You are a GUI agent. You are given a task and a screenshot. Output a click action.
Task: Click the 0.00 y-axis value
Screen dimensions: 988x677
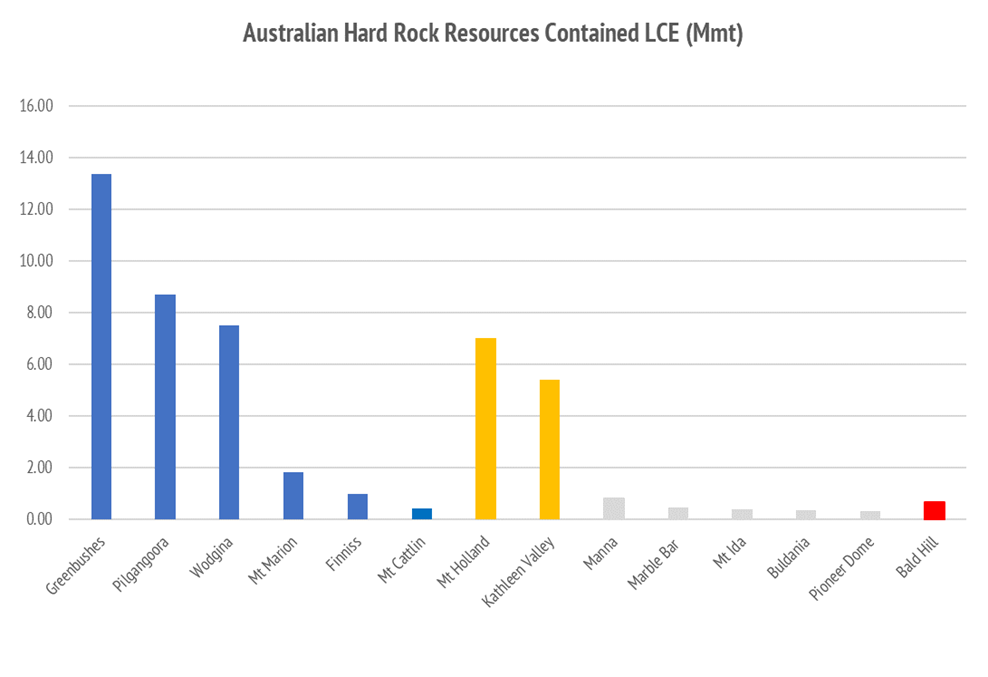[x=39, y=519]
